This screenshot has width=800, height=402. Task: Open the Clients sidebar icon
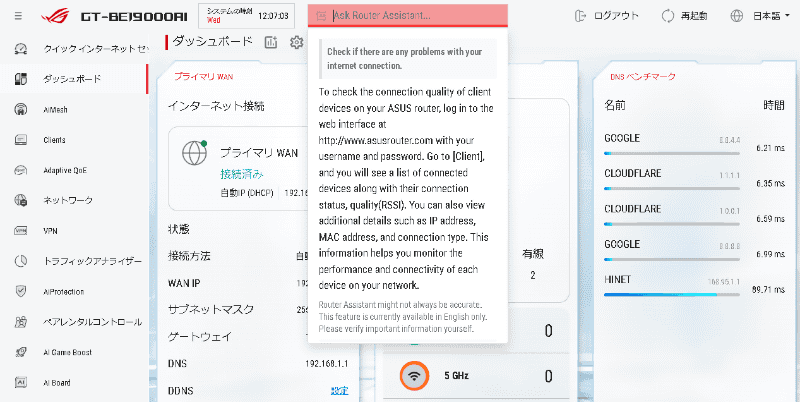pyautogui.click(x=20, y=140)
